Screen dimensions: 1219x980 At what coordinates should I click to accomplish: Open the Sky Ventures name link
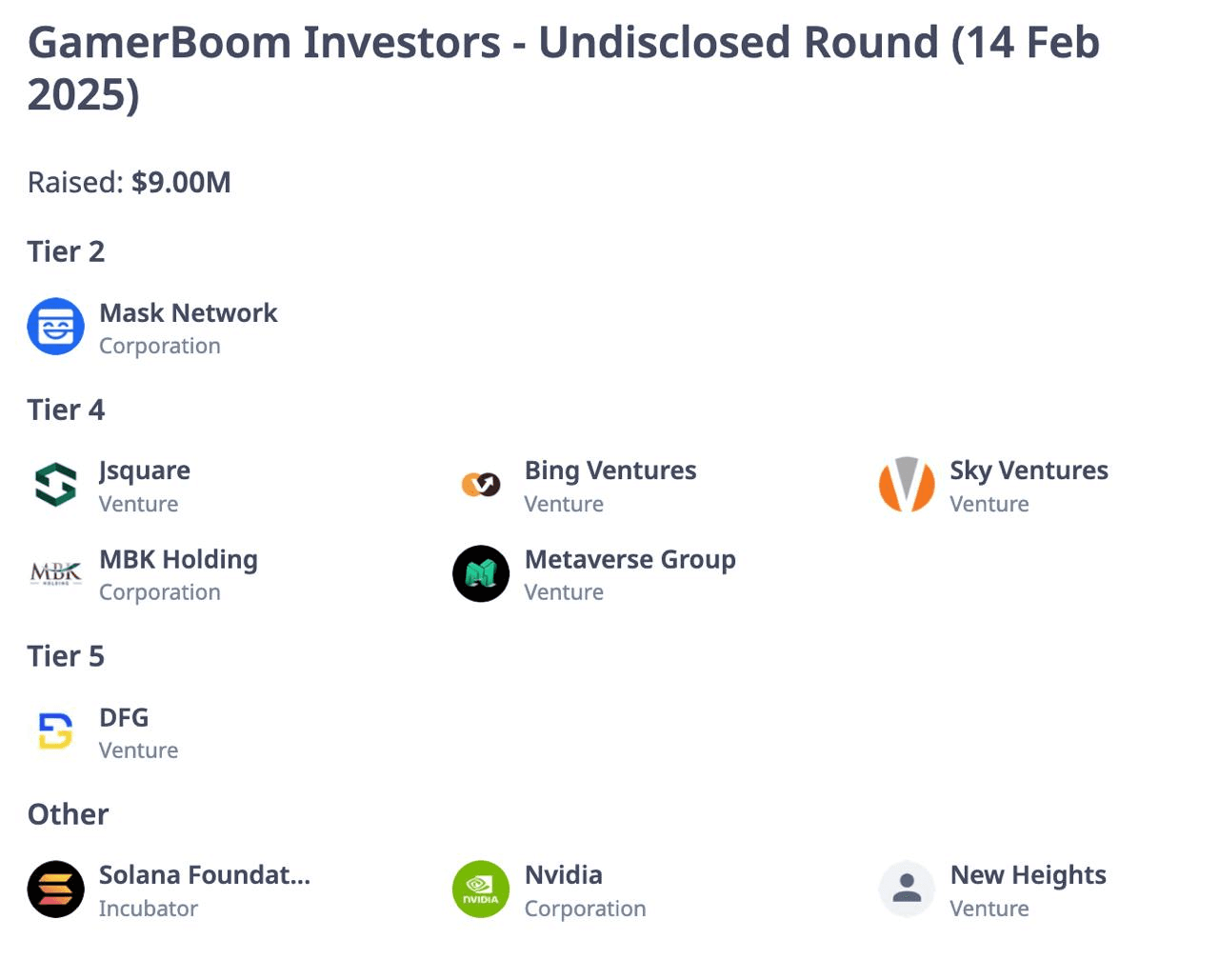click(1029, 471)
